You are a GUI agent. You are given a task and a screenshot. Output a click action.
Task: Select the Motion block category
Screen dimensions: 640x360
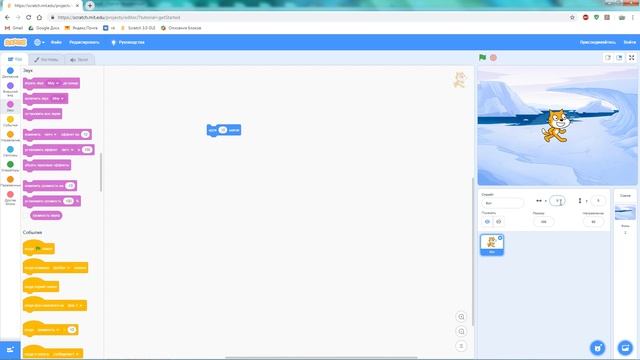[x=10, y=73]
